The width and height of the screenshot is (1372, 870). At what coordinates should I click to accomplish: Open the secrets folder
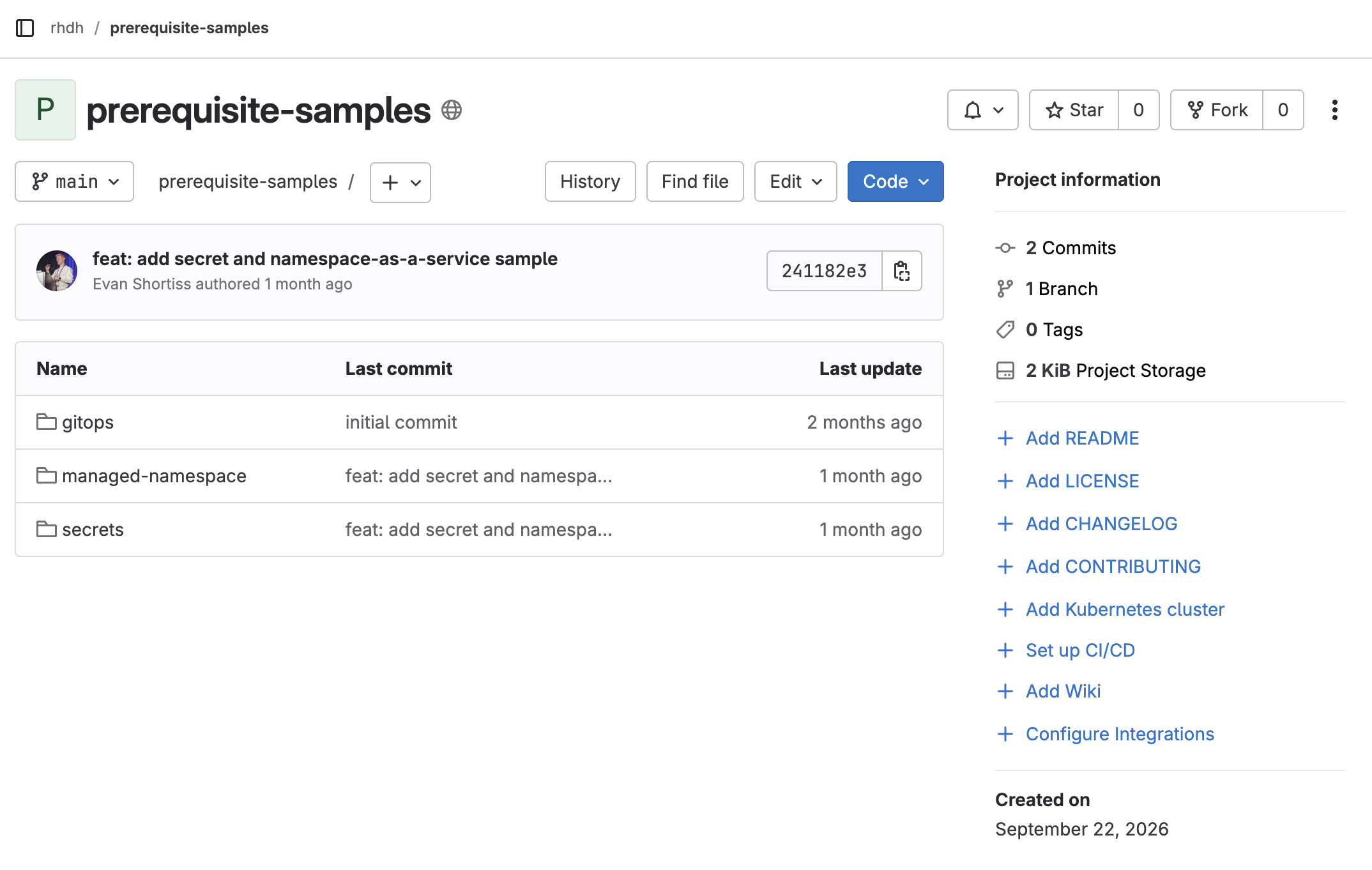tap(93, 530)
